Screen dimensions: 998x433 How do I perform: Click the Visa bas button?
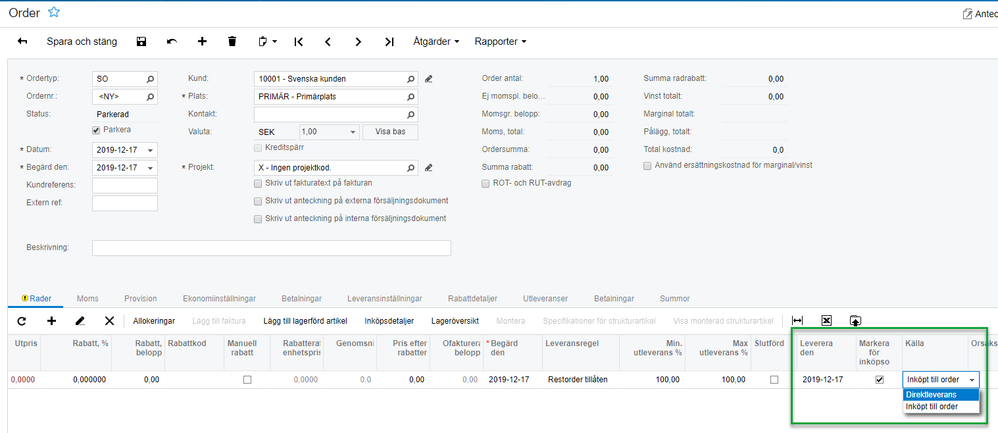390,132
